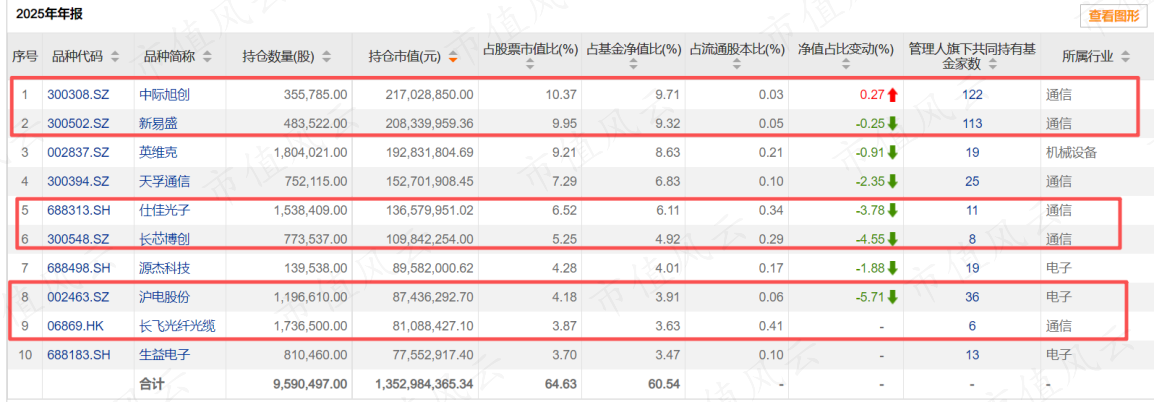Click fund count 11 for 仕佳光子
Viewport: 1154px width, 402px height.
pos(973,211)
